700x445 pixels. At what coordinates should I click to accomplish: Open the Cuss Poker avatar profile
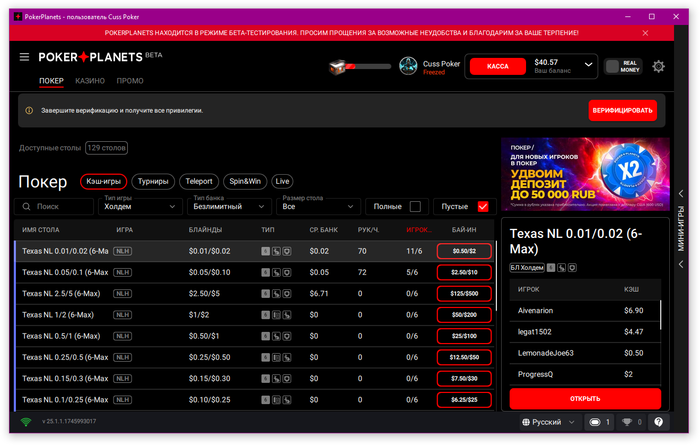[x=408, y=67]
